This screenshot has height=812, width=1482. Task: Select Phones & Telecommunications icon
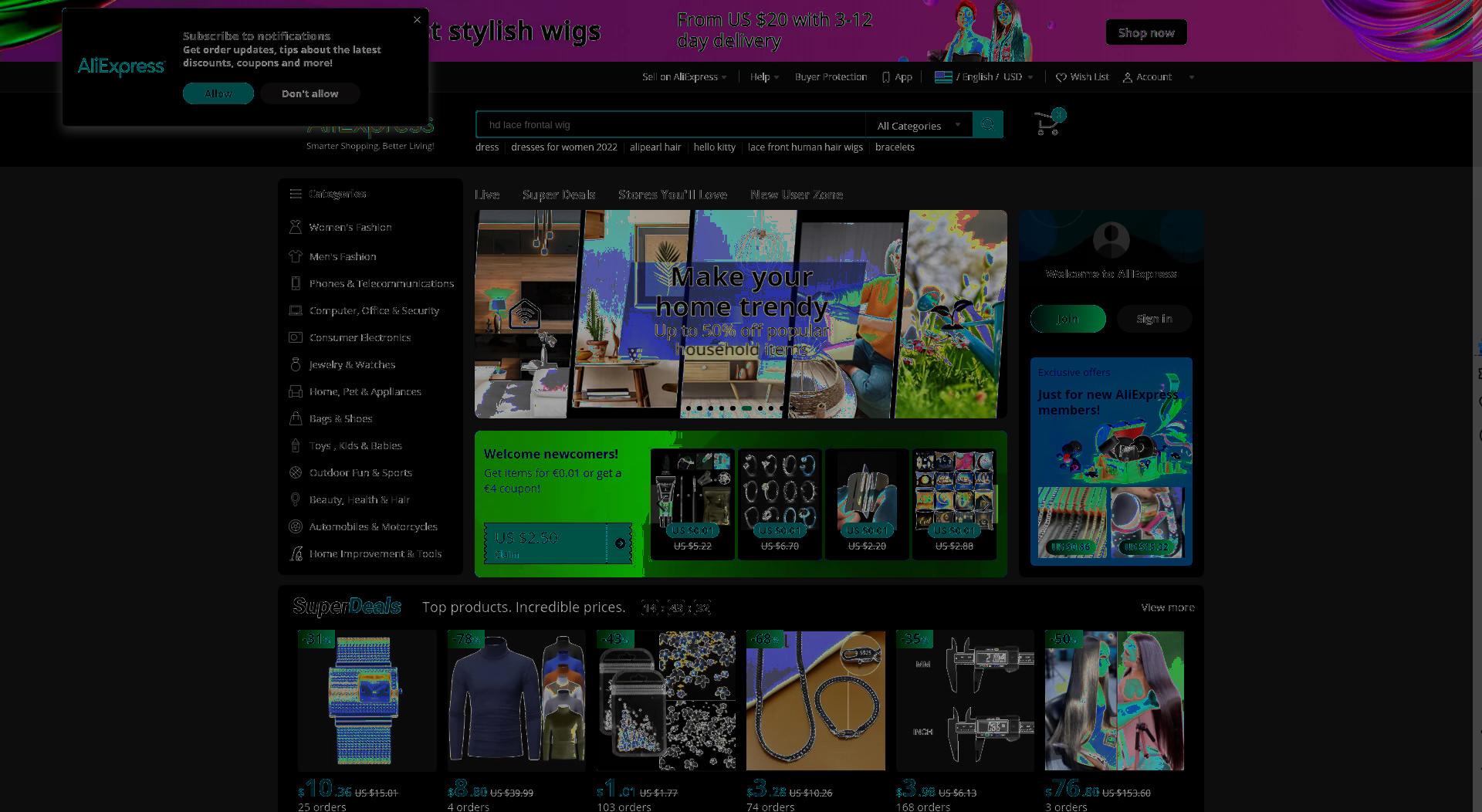[295, 283]
